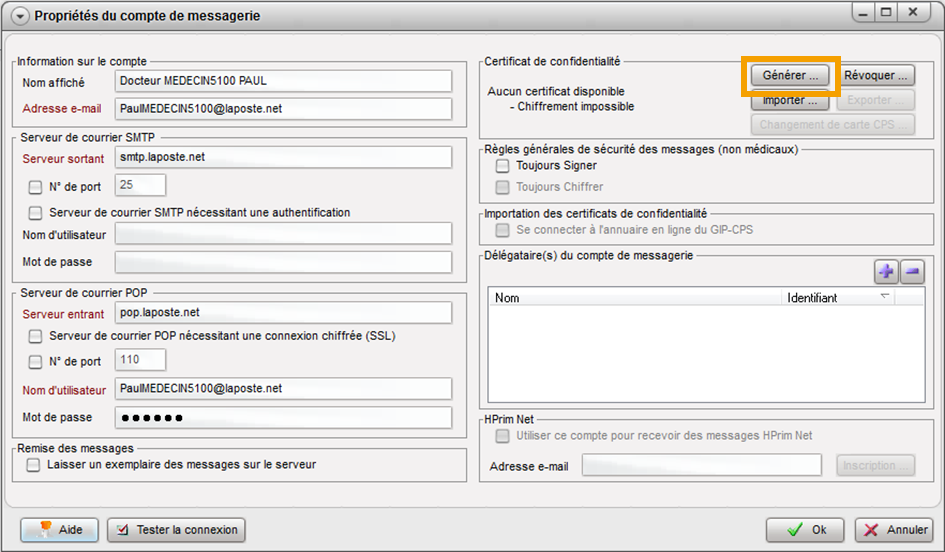Click the POP Mot de passe field

(x=283, y=418)
